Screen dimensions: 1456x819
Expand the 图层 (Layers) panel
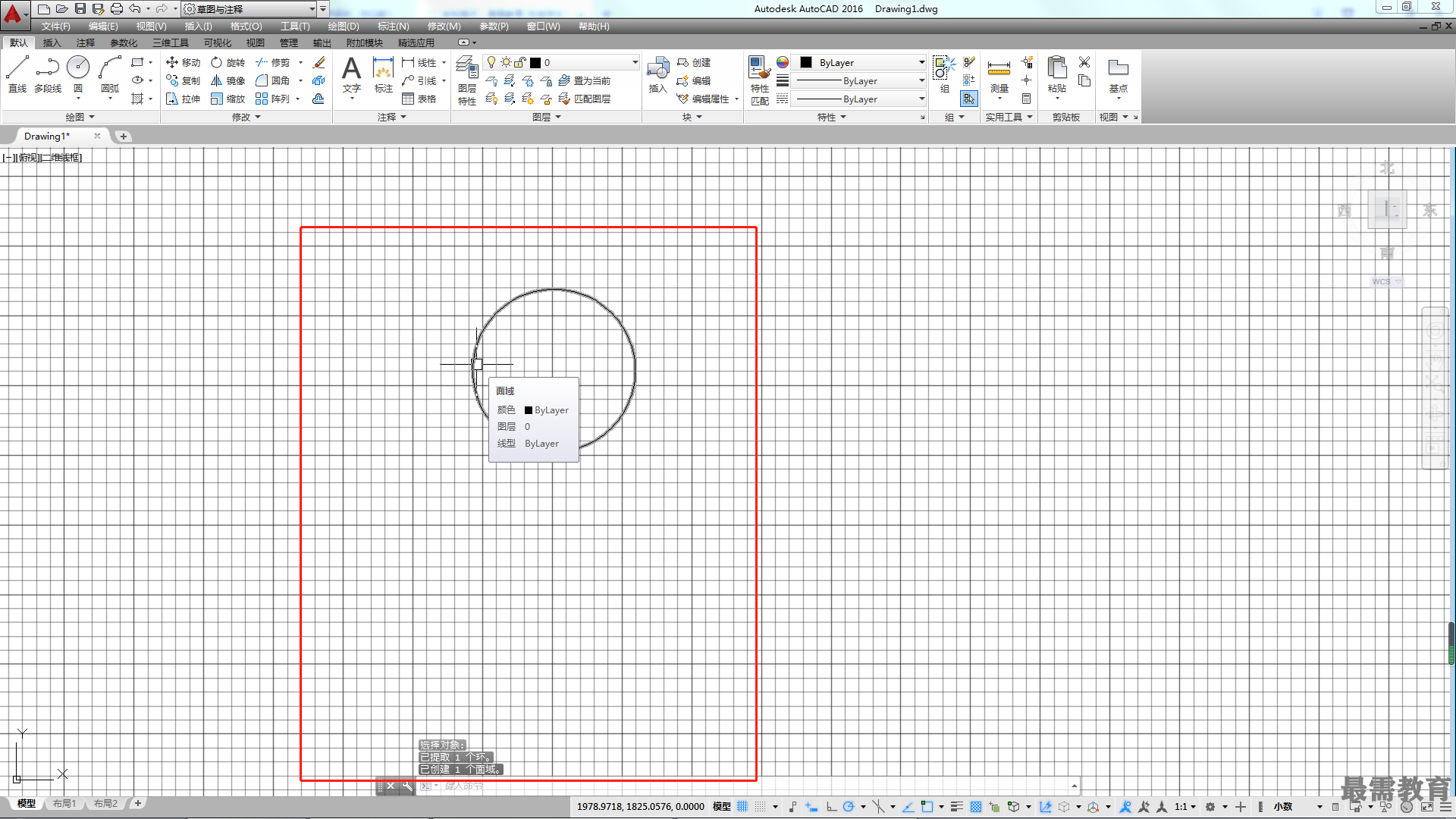click(x=546, y=117)
